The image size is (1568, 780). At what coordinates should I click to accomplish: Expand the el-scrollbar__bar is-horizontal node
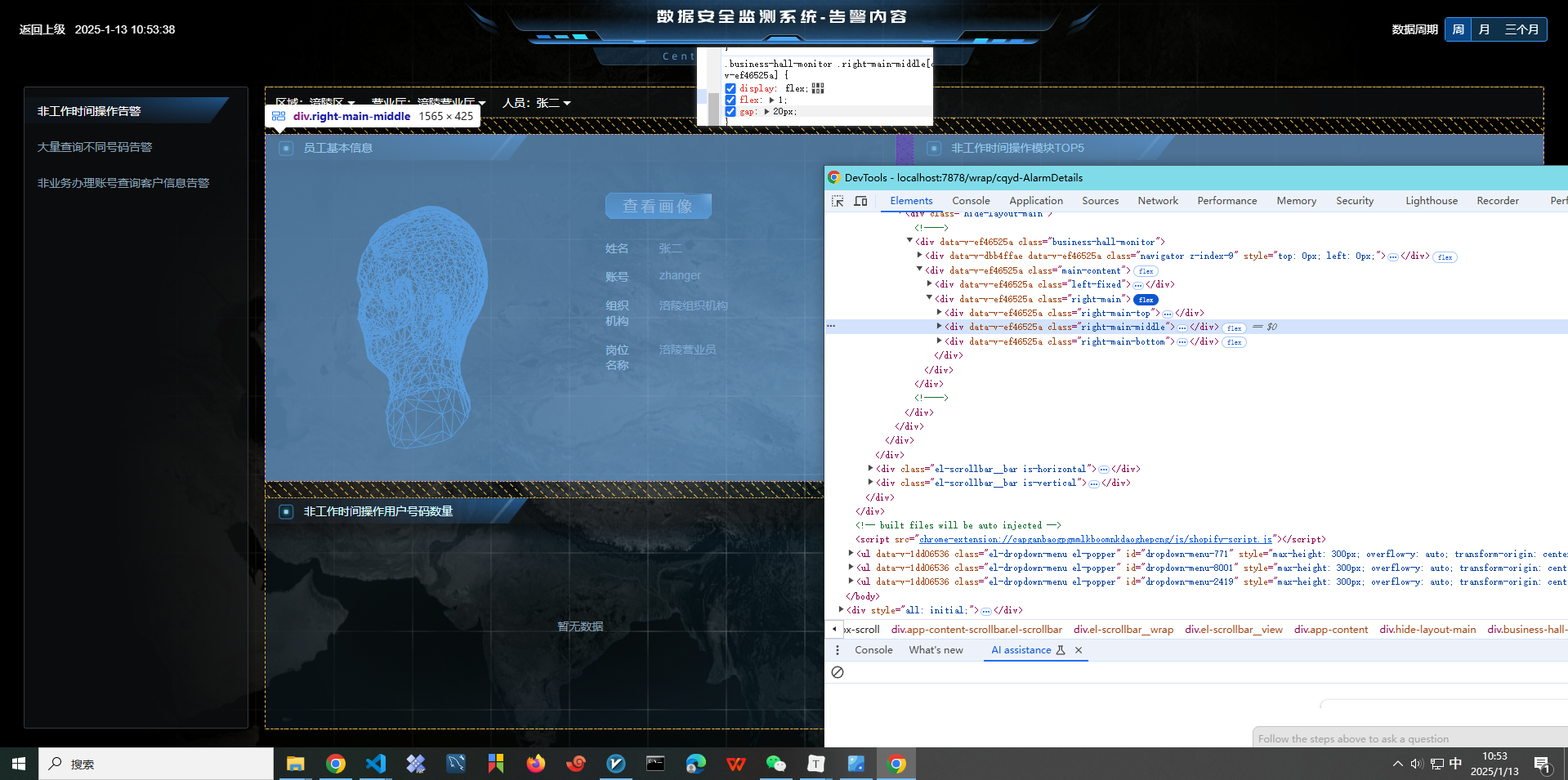[870, 469]
